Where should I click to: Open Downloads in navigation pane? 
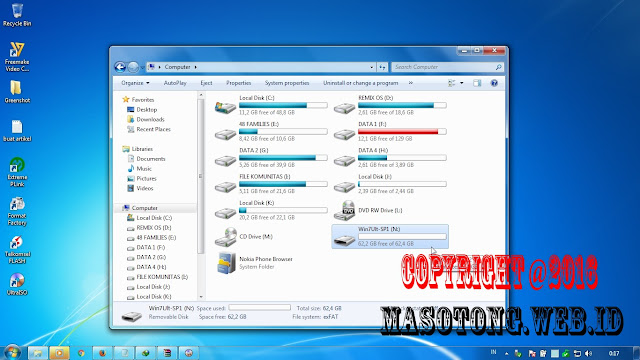point(150,119)
